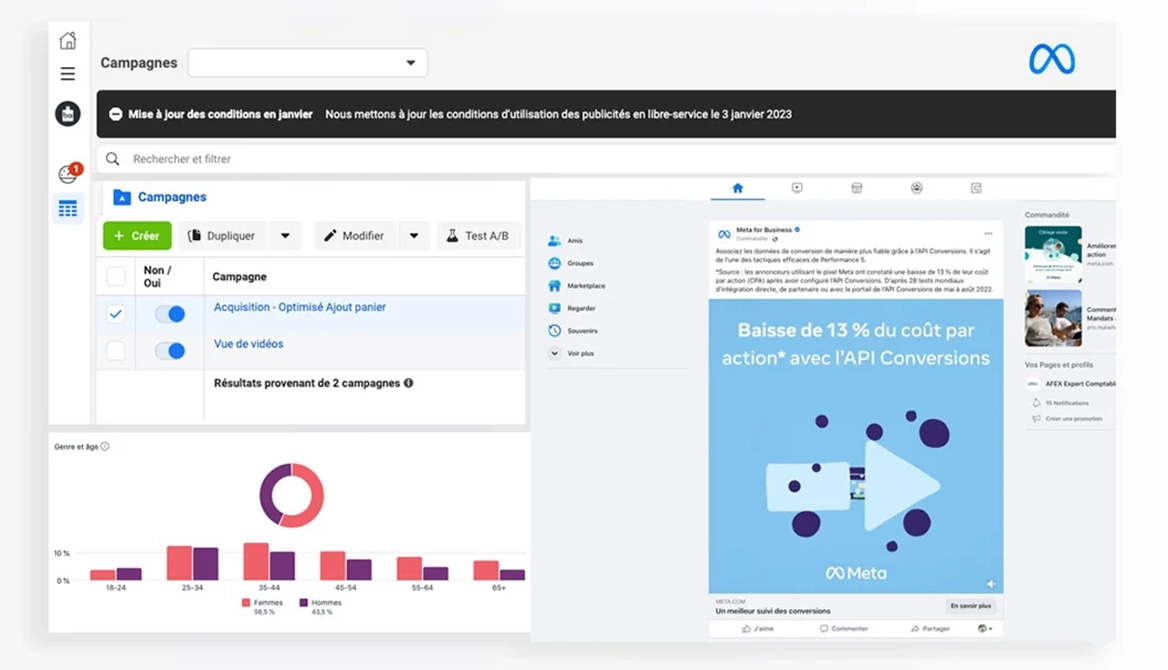Turn off the Vue de vidéos toggle
Viewport: 1168px width, 670px height.
coord(171,350)
